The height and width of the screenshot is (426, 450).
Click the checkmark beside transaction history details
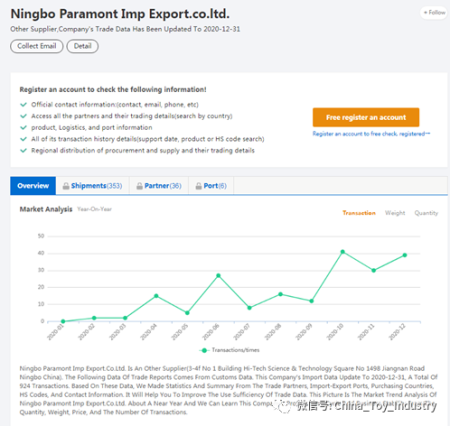(x=23, y=139)
